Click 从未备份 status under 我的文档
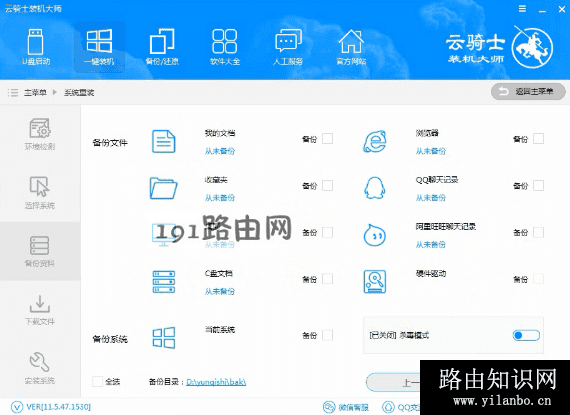The width and height of the screenshot is (570, 415). click(x=220, y=151)
